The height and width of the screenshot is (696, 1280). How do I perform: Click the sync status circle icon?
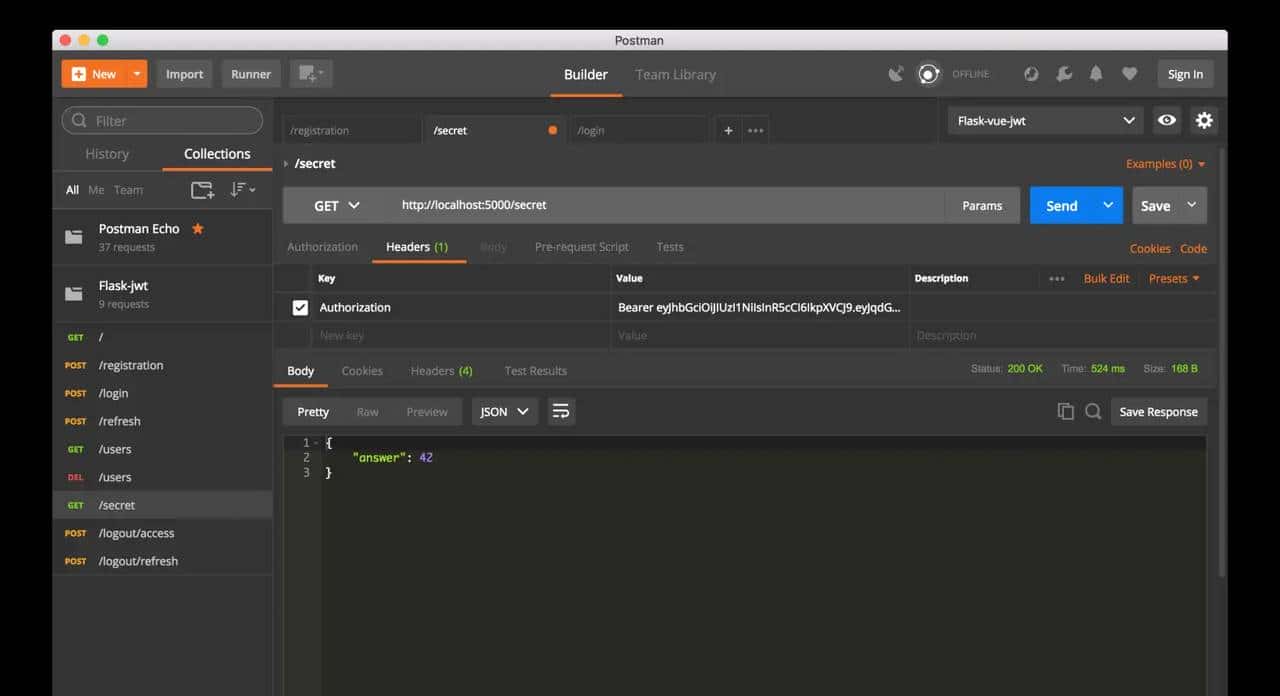click(x=929, y=74)
